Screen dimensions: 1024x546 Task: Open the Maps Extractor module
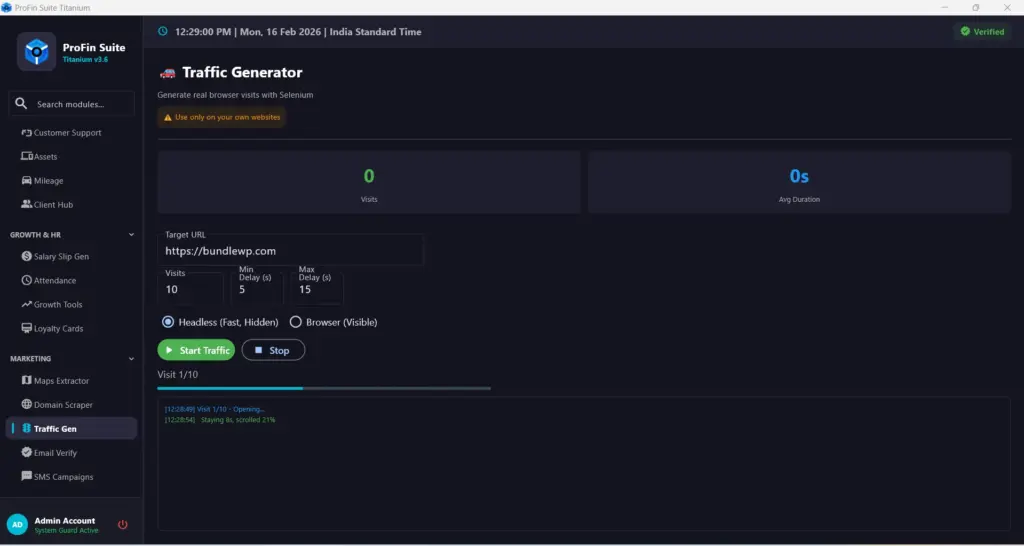(72, 380)
